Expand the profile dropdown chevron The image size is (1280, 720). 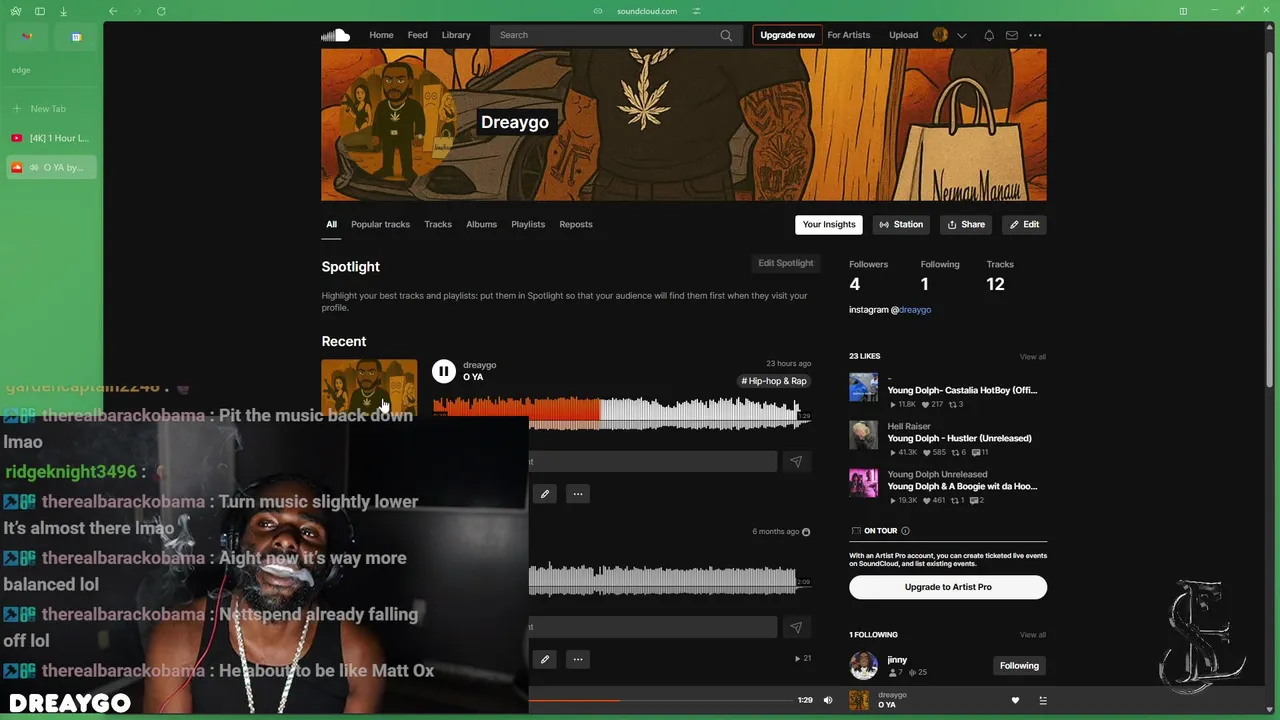pos(962,35)
